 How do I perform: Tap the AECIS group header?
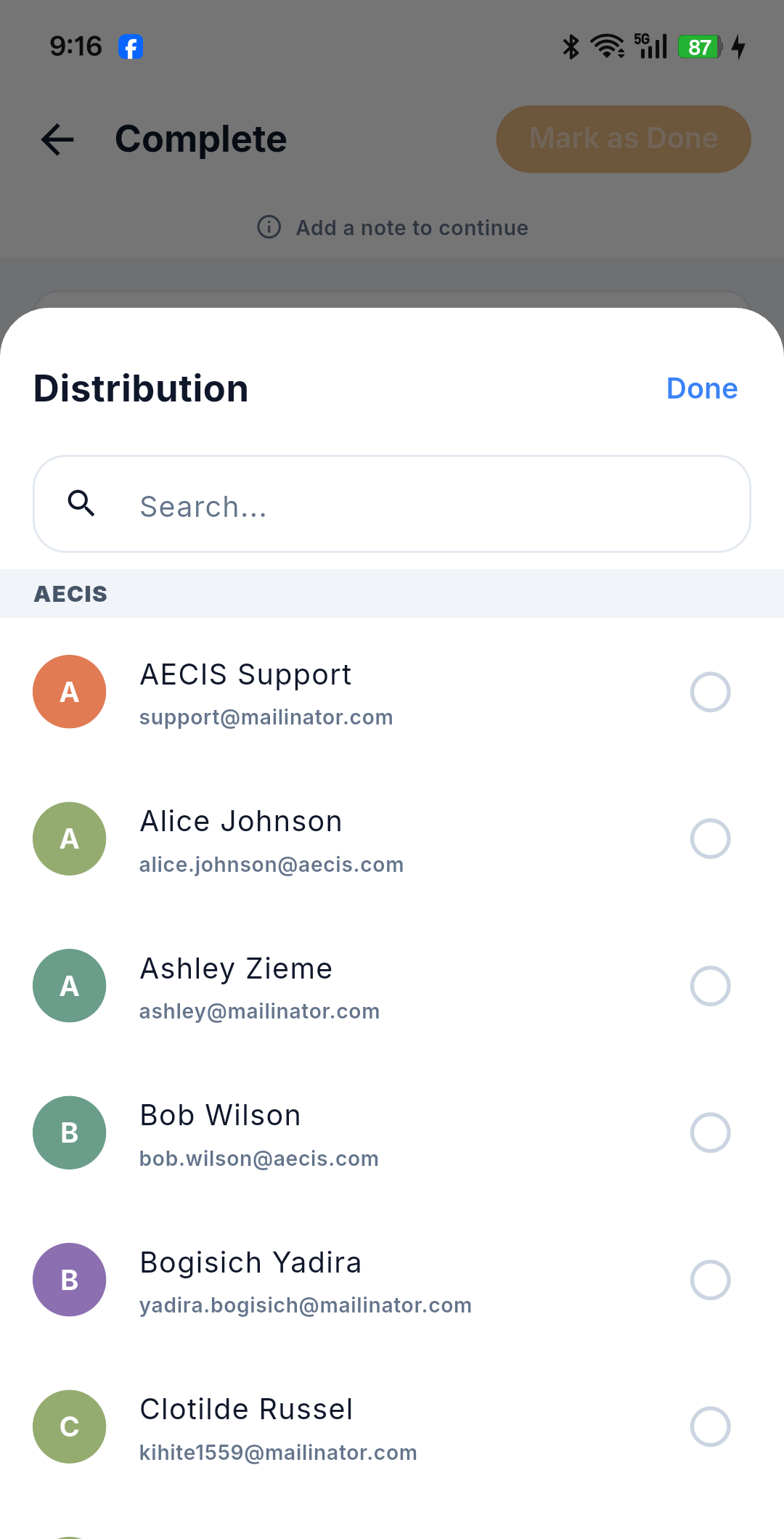(392, 594)
